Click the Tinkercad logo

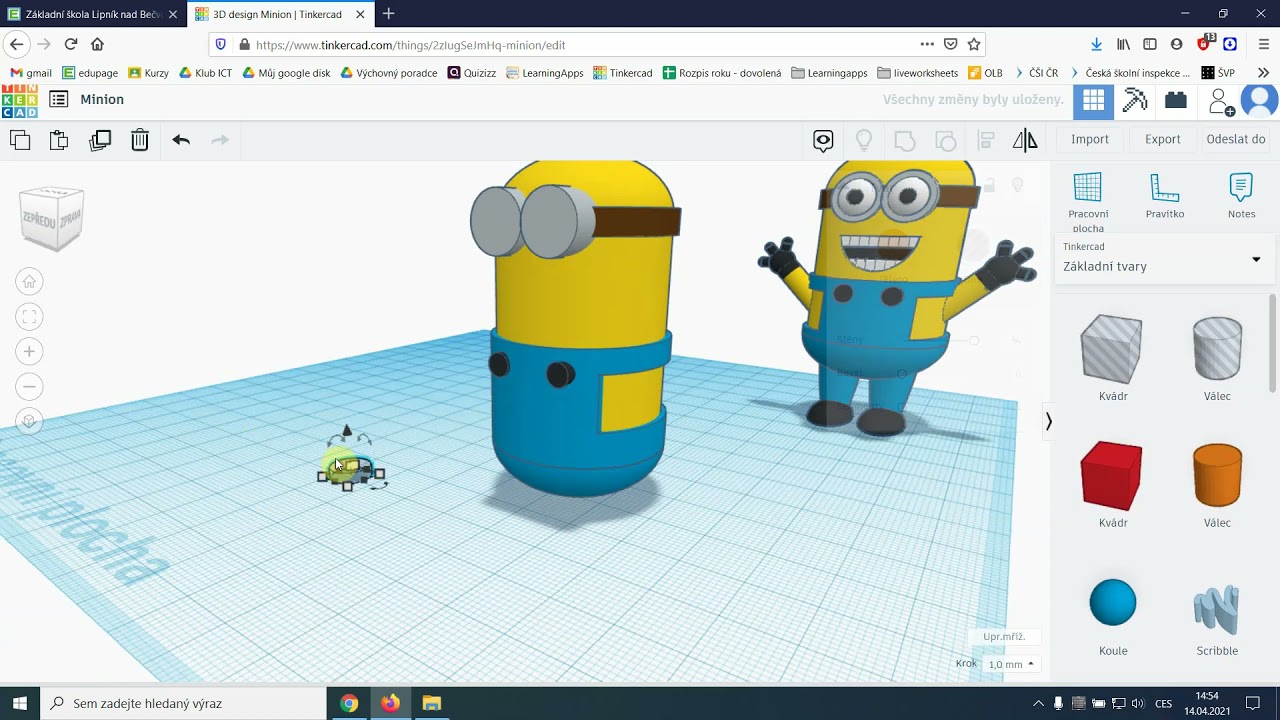pyautogui.click(x=19, y=100)
